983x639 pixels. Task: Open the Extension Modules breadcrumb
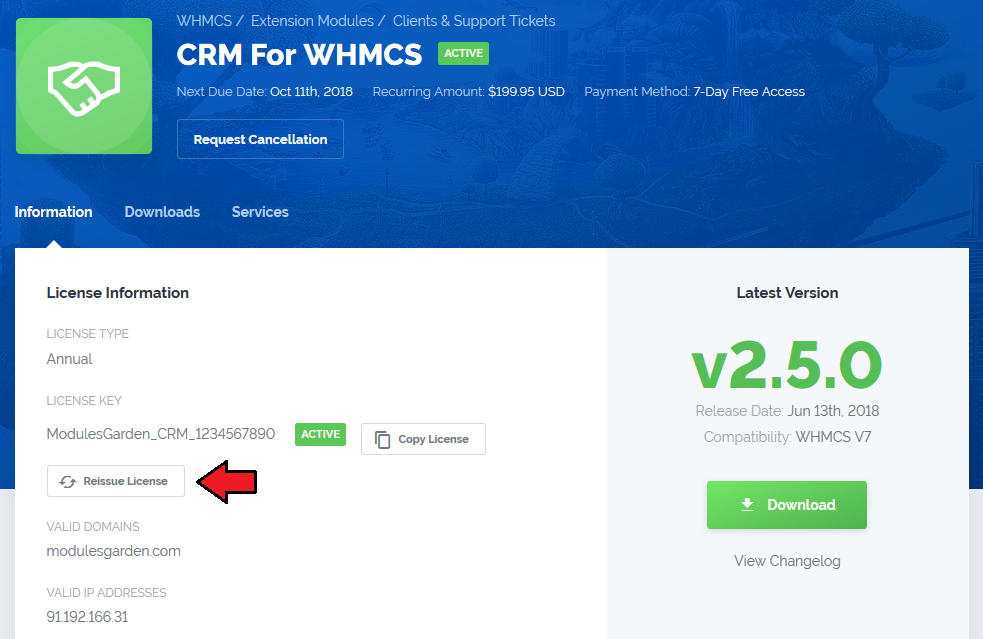click(x=312, y=21)
